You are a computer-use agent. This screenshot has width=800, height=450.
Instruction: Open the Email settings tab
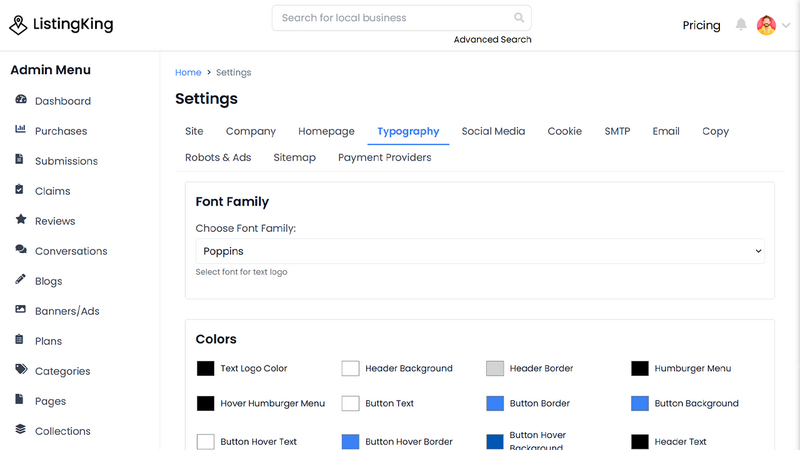tap(666, 131)
